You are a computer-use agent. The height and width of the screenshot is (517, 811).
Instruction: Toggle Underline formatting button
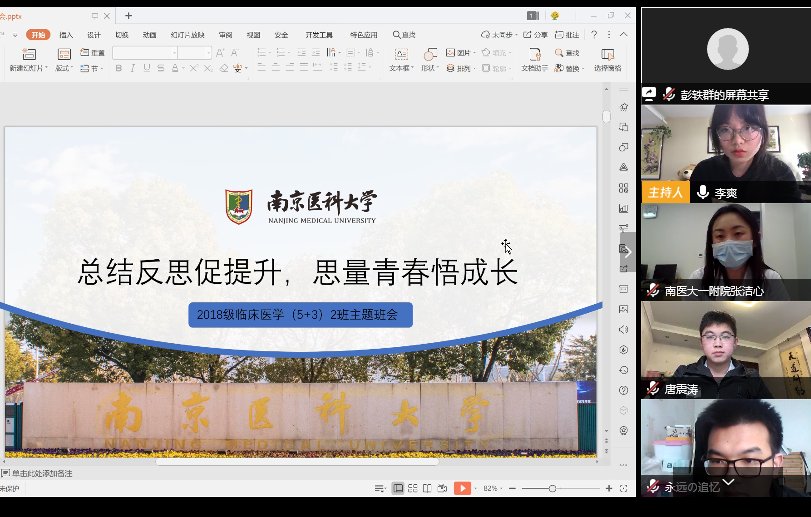(x=146, y=69)
